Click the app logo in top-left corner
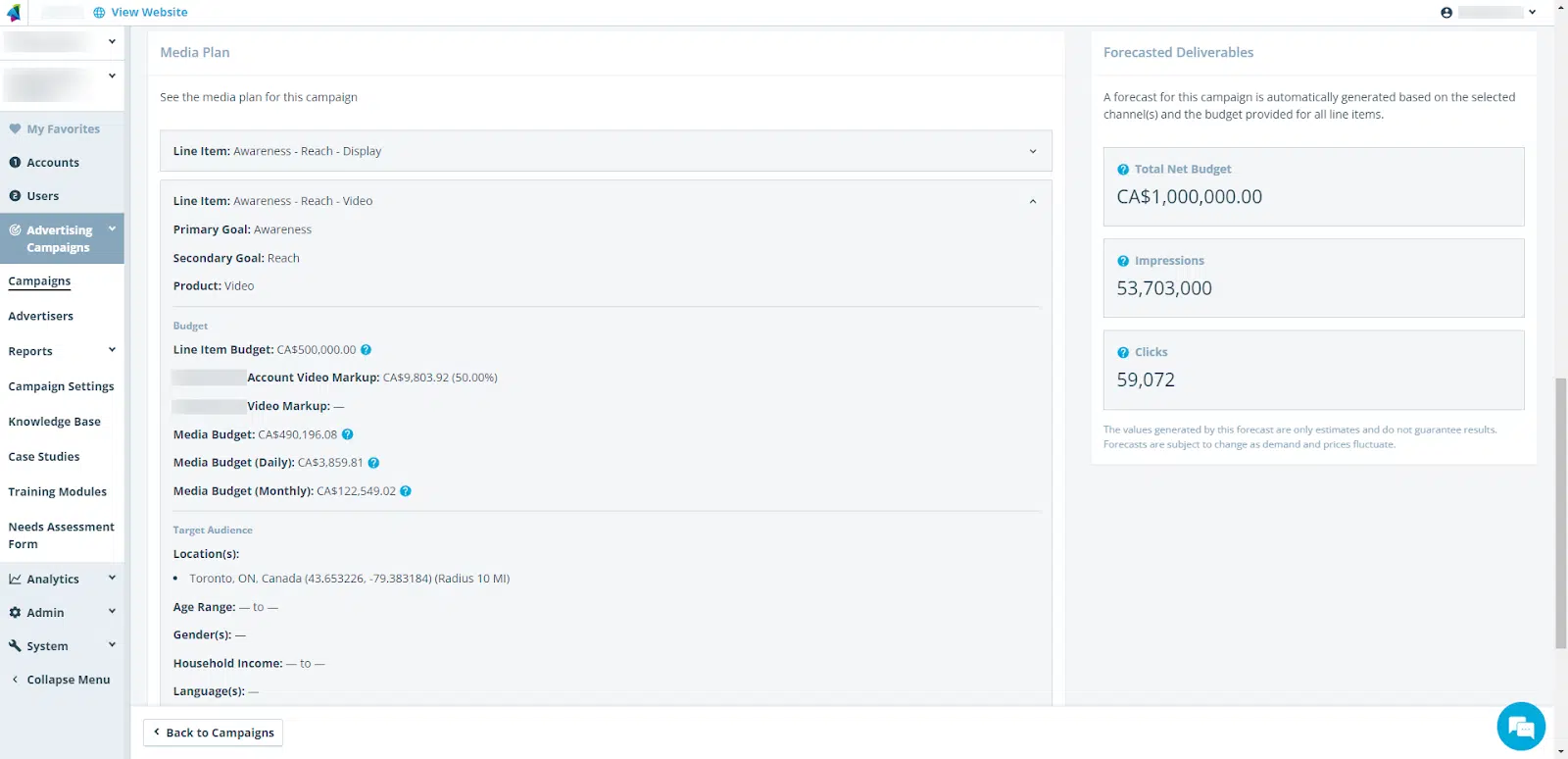Screen dimensions: 1568x759 14,13
